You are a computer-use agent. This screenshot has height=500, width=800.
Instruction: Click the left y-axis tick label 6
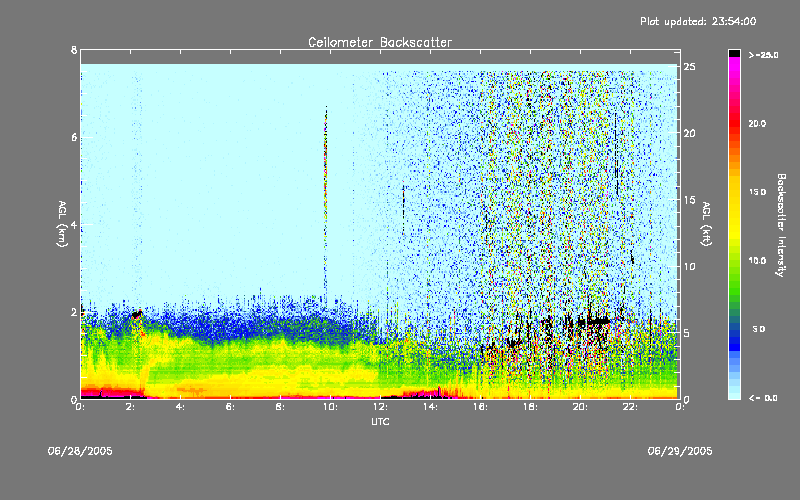point(74,138)
